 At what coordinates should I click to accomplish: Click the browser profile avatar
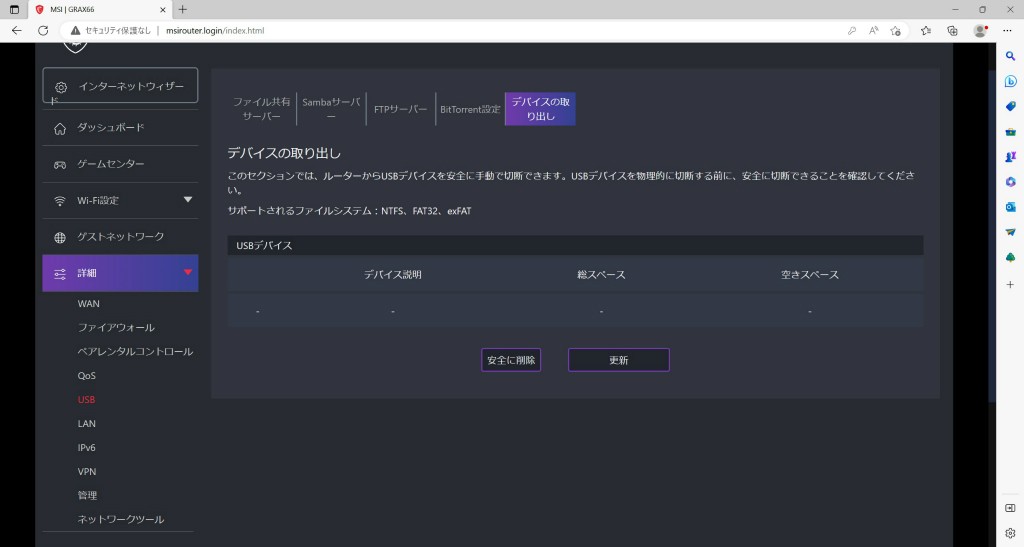[980, 31]
